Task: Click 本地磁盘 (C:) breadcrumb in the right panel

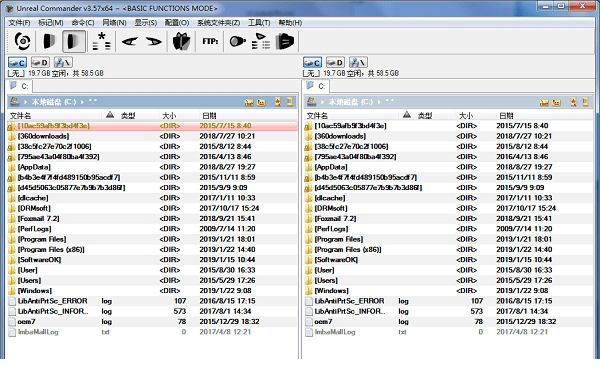Action: click(x=351, y=102)
